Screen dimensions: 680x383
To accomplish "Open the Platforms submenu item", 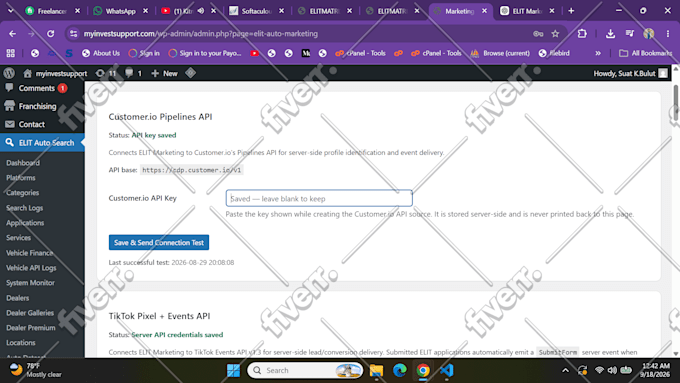I will pos(21,177).
